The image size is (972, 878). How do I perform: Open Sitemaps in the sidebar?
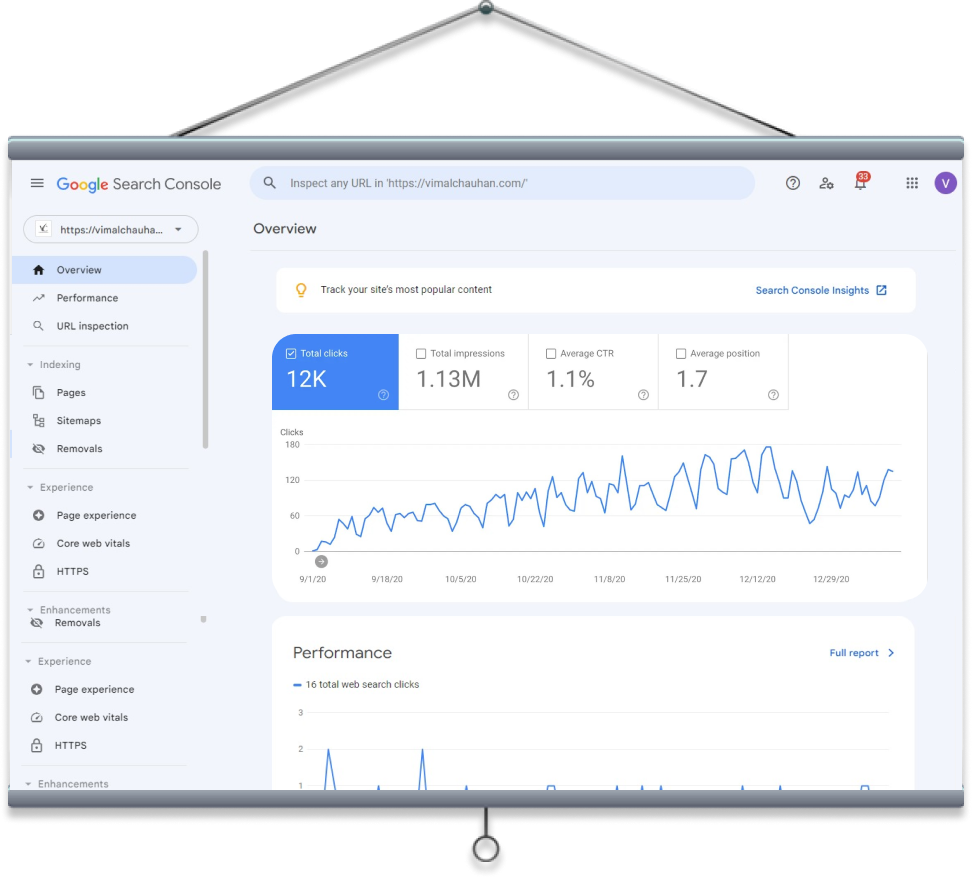pos(78,421)
